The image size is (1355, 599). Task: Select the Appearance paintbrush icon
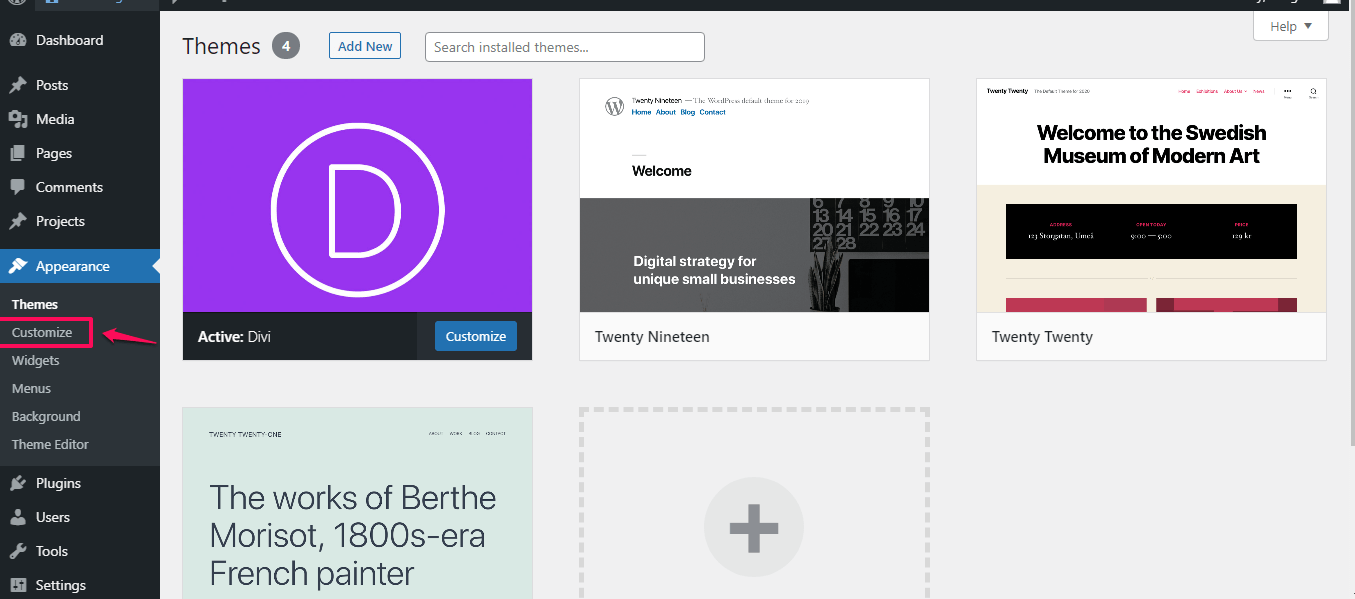[21, 266]
